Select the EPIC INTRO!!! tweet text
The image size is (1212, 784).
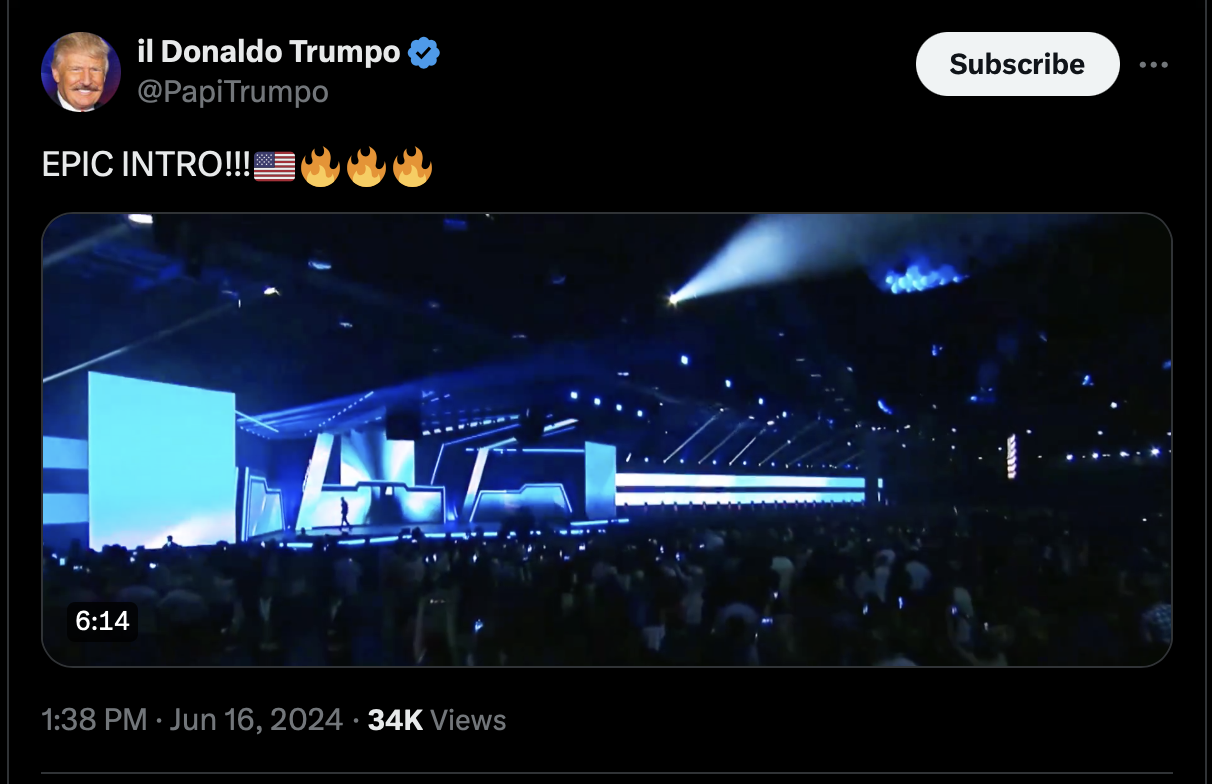pos(146,166)
